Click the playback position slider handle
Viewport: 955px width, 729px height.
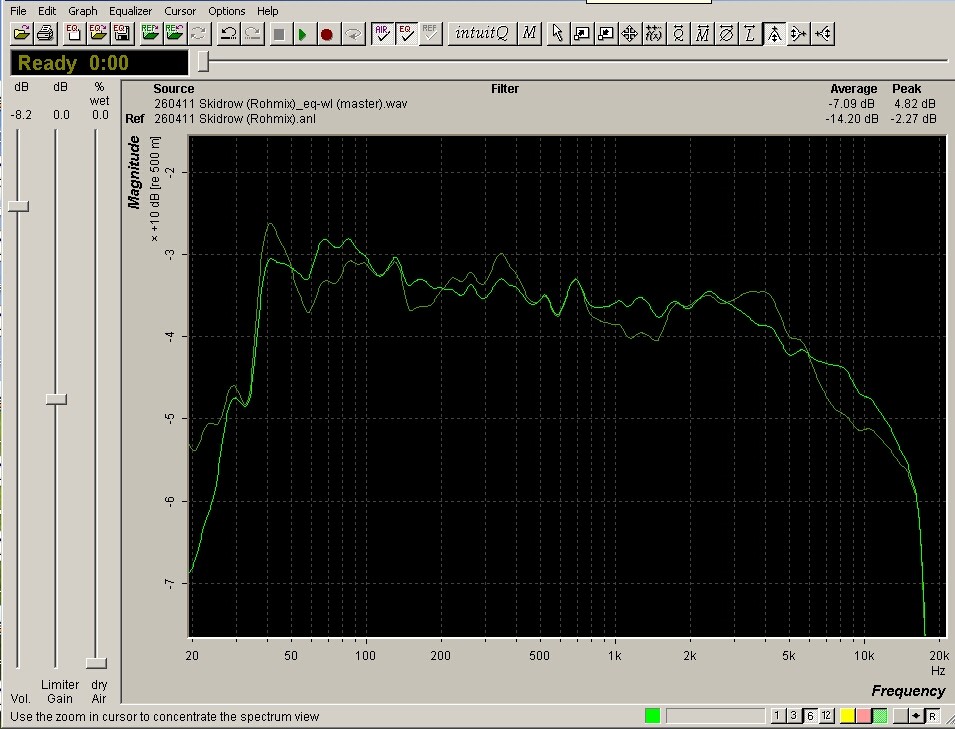pyautogui.click(x=203, y=62)
